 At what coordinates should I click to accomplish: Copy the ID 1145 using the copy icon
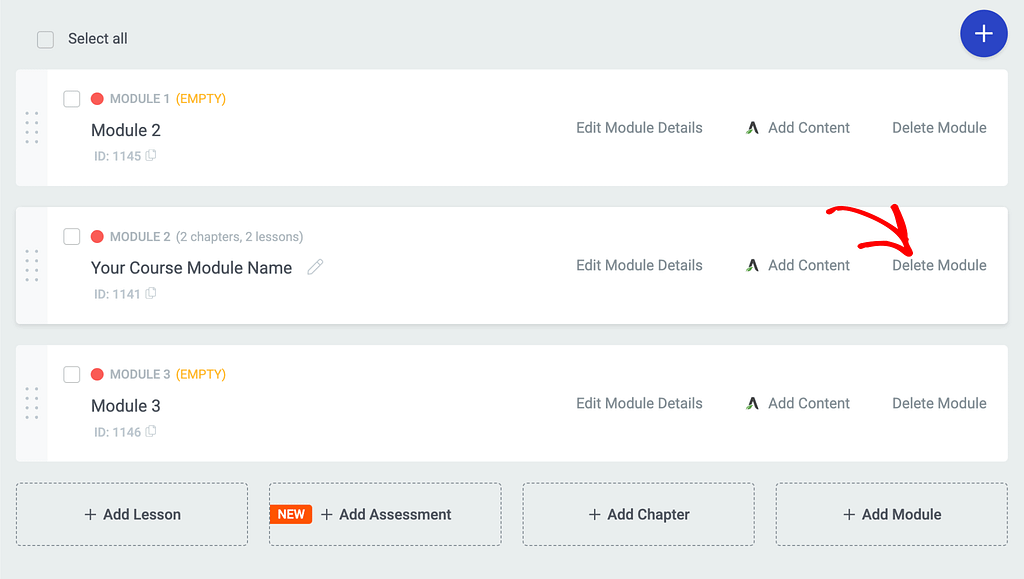coord(151,156)
